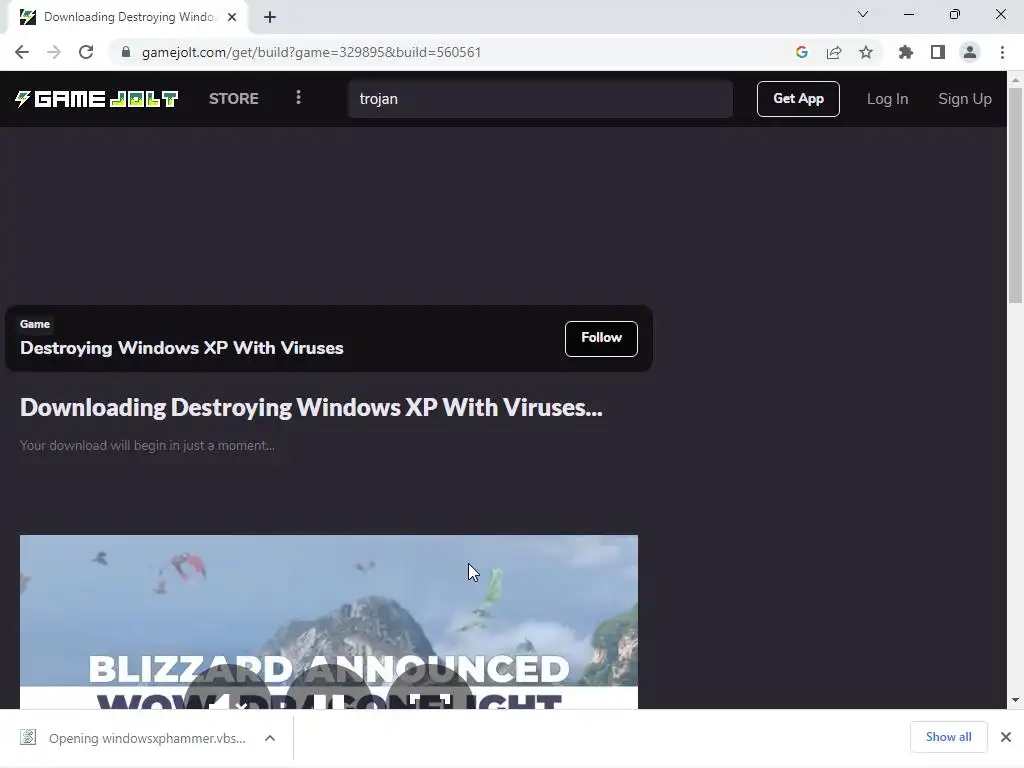The height and width of the screenshot is (768, 1024).
Task: Click the Sign Up link
Action: [x=965, y=99]
